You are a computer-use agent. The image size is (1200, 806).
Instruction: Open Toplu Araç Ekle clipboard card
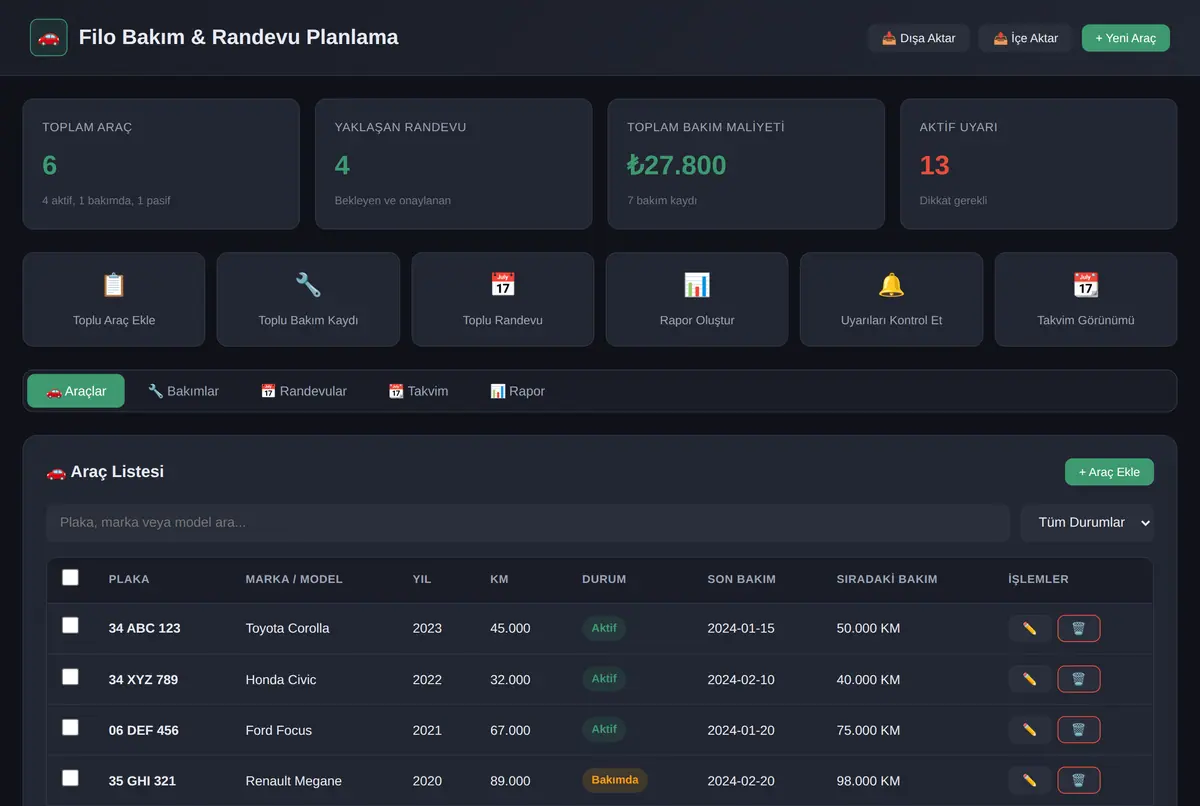pos(114,299)
